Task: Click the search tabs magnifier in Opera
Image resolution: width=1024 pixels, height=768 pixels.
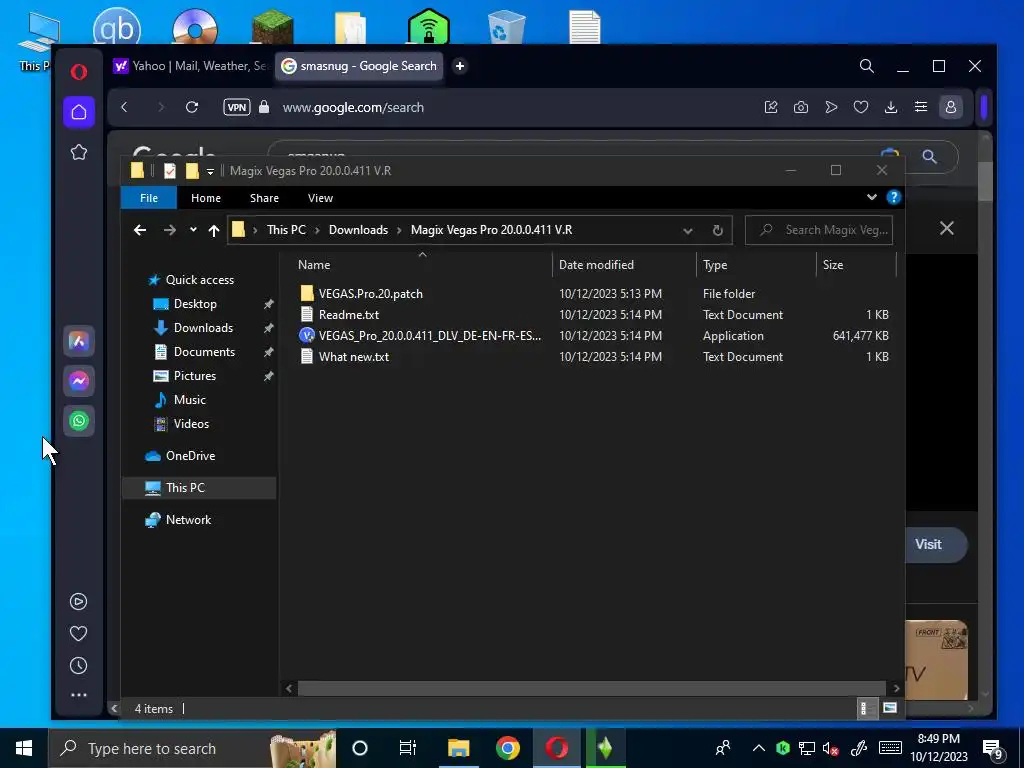Action: 867,66
